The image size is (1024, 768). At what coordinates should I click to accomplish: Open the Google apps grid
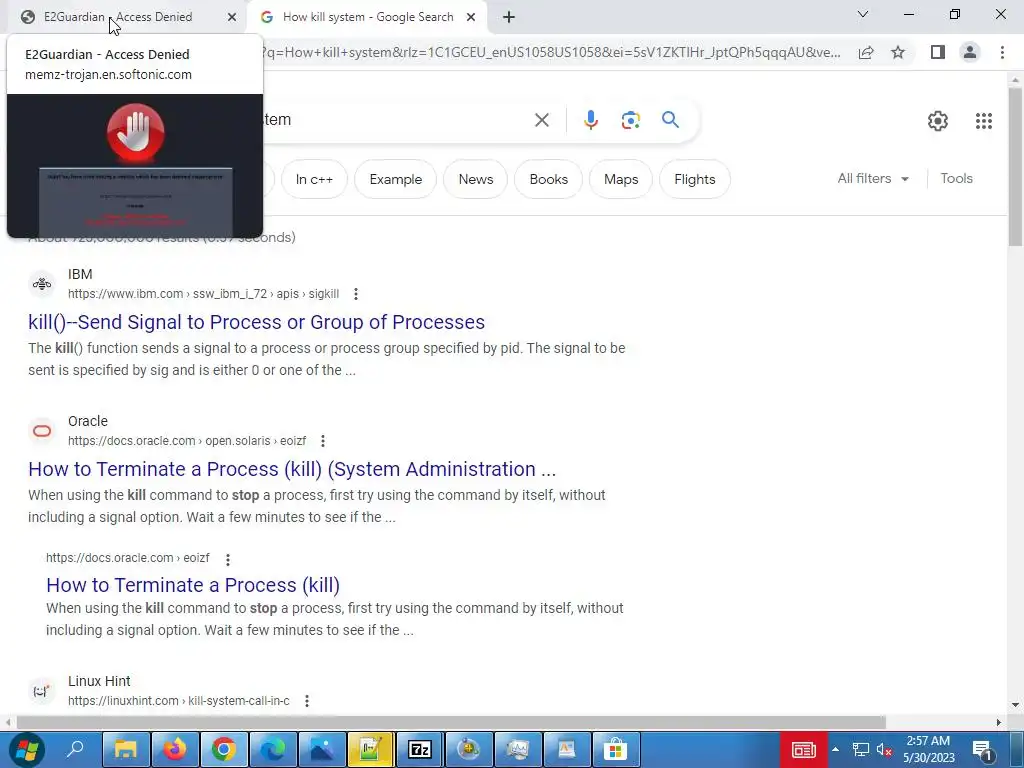pos(984,121)
